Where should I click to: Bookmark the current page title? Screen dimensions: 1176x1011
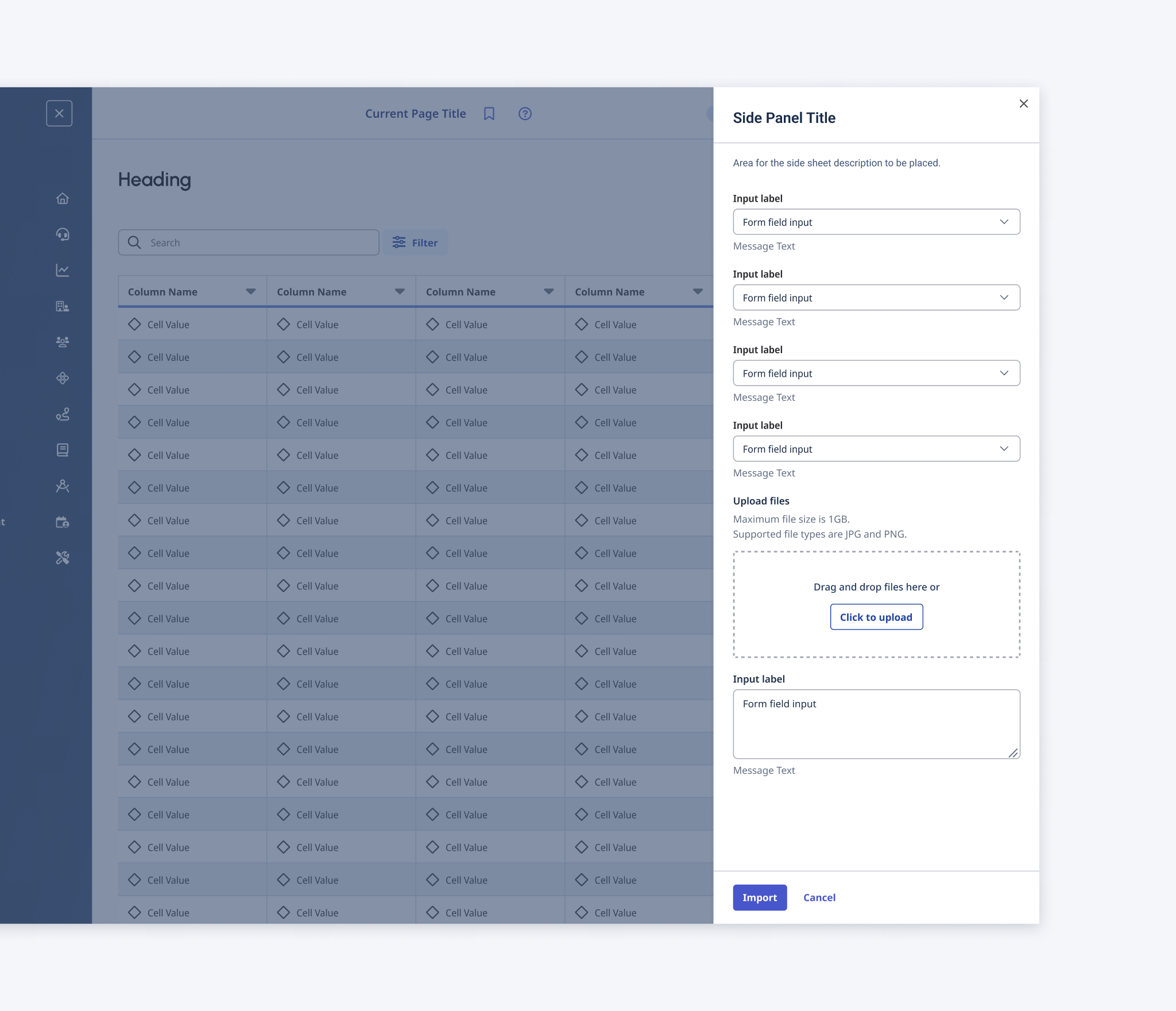[489, 114]
